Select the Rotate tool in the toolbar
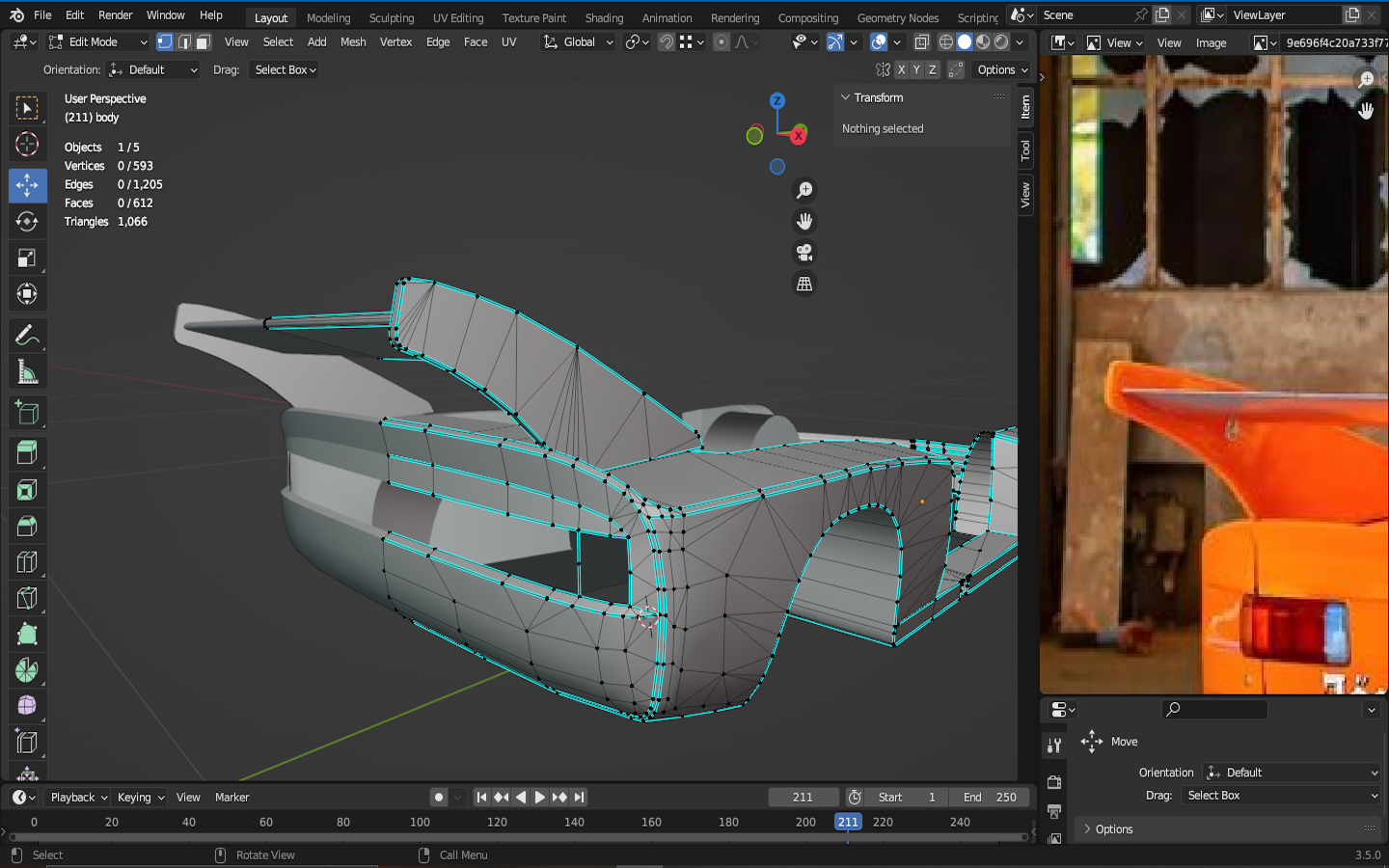 (27, 222)
